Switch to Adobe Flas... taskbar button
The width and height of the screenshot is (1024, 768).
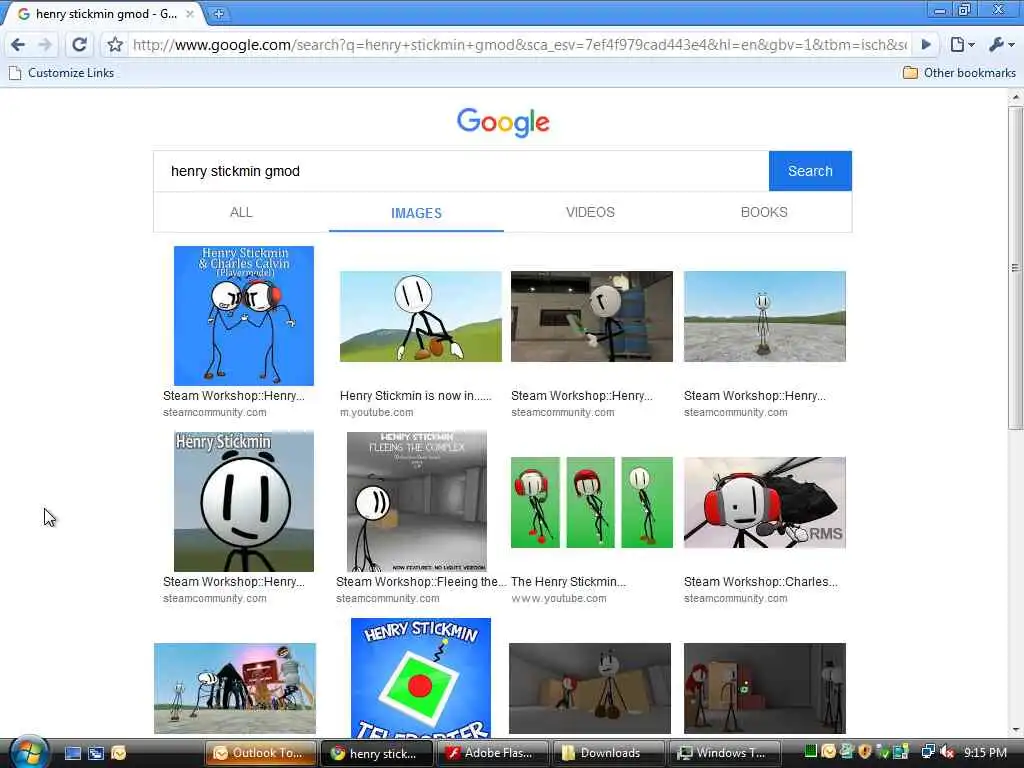492,753
